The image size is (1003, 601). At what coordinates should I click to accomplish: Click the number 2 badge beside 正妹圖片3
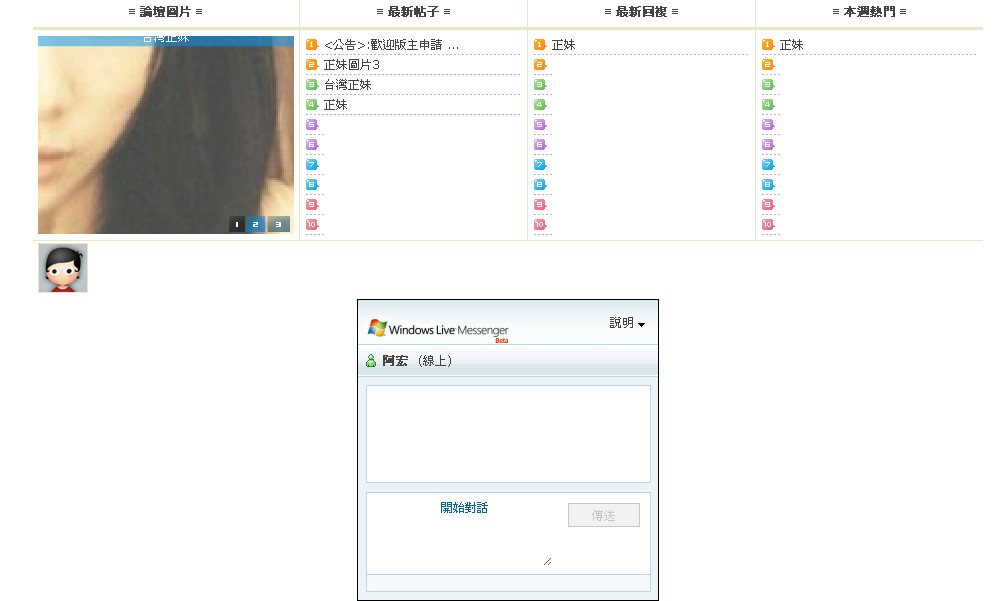[312, 65]
